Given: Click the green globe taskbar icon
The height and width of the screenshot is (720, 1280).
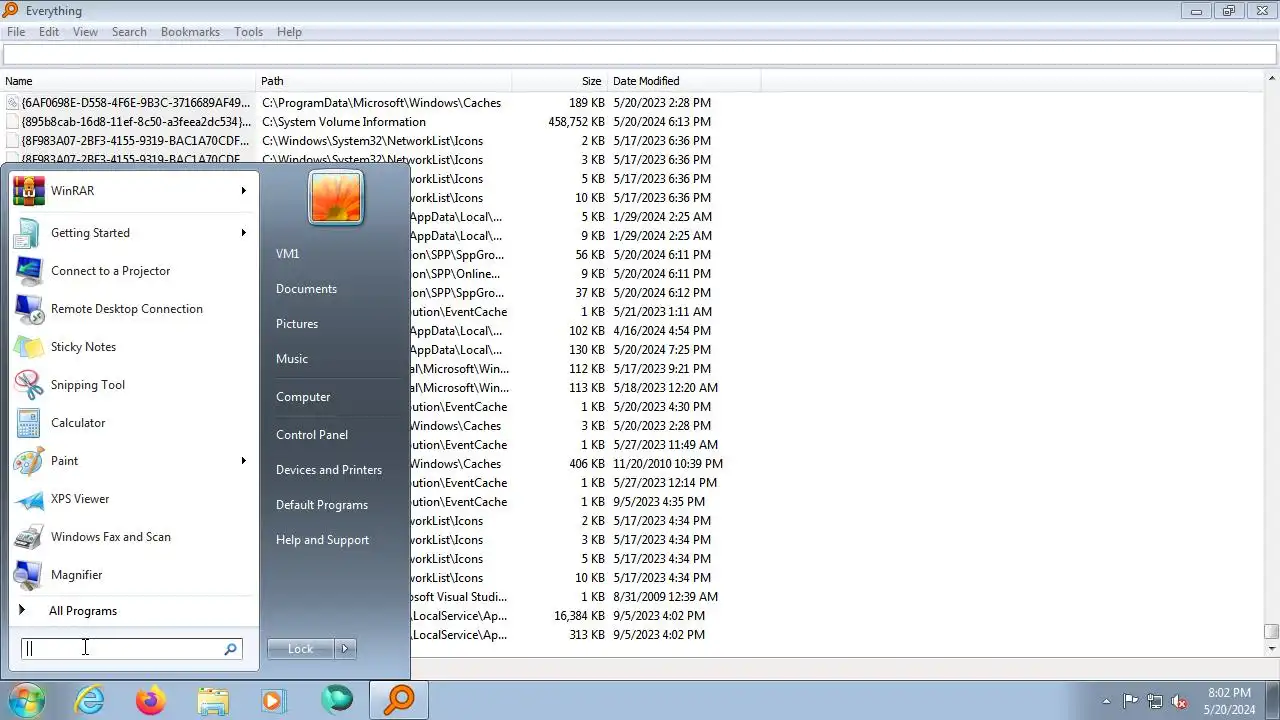Looking at the screenshot, I should (x=337, y=700).
